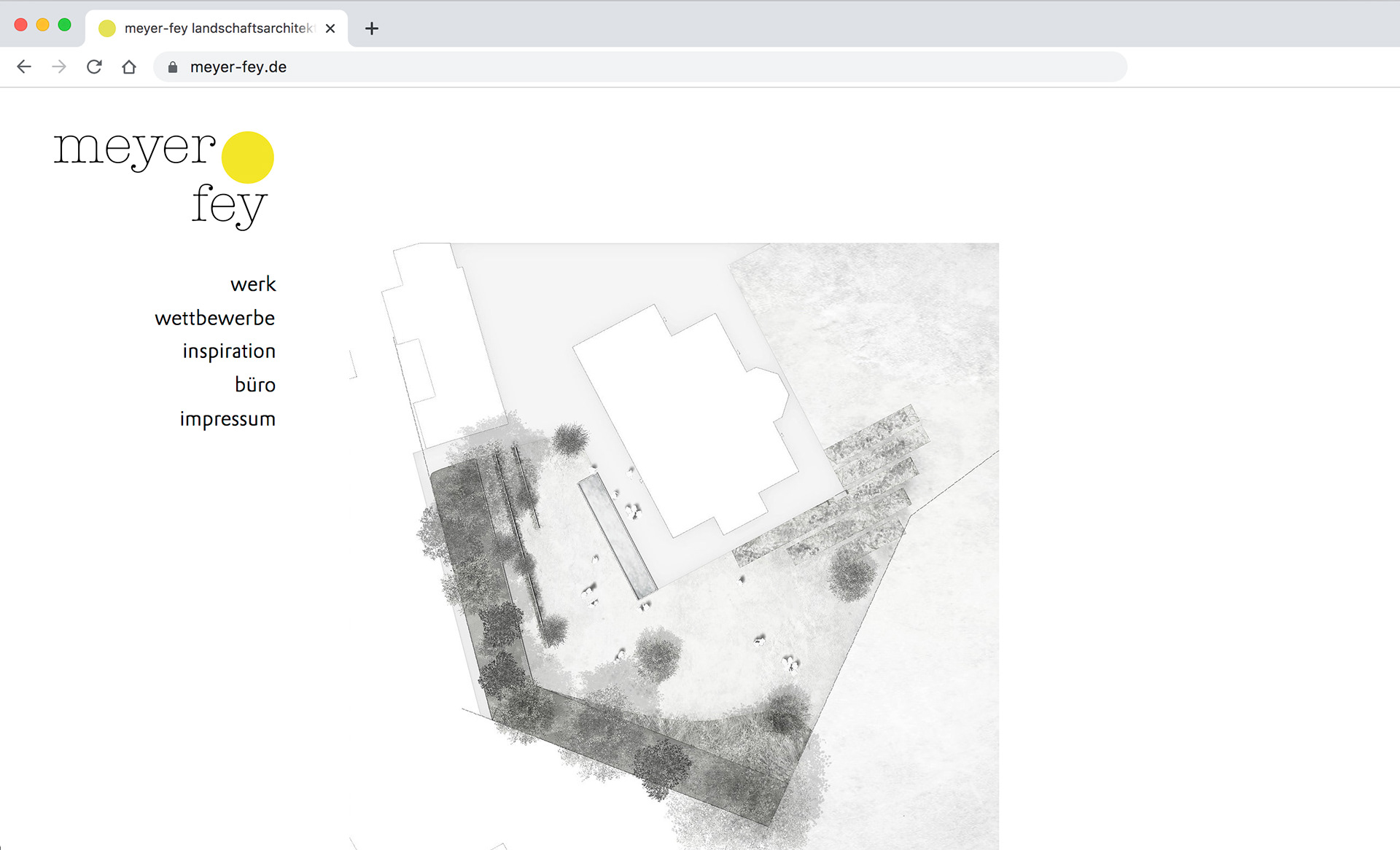Viewport: 1400px width, 850px height.
Task: Open a new tab with plus icon
Action: 372,28
